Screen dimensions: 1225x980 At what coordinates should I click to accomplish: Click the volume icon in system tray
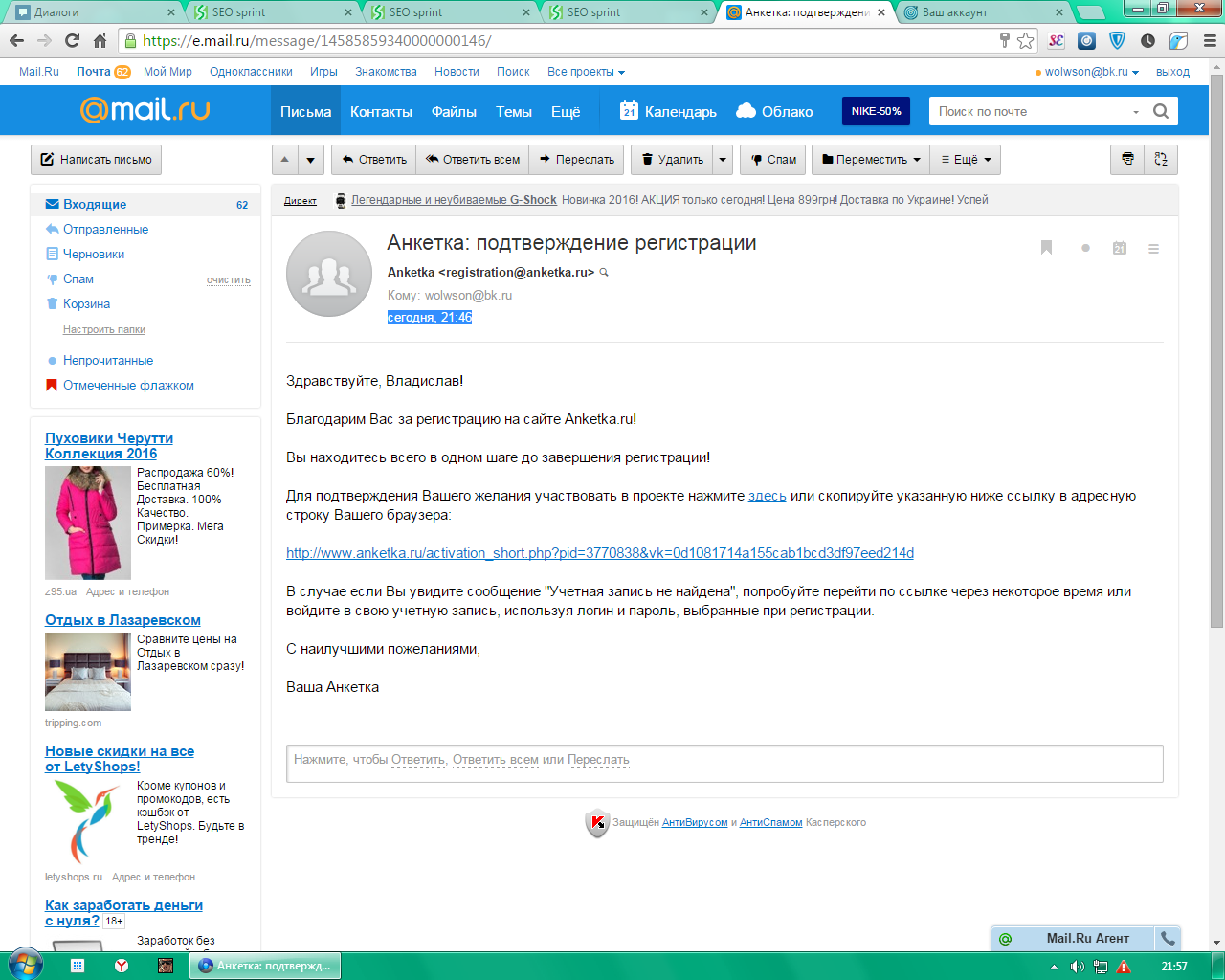(1077, 967)
